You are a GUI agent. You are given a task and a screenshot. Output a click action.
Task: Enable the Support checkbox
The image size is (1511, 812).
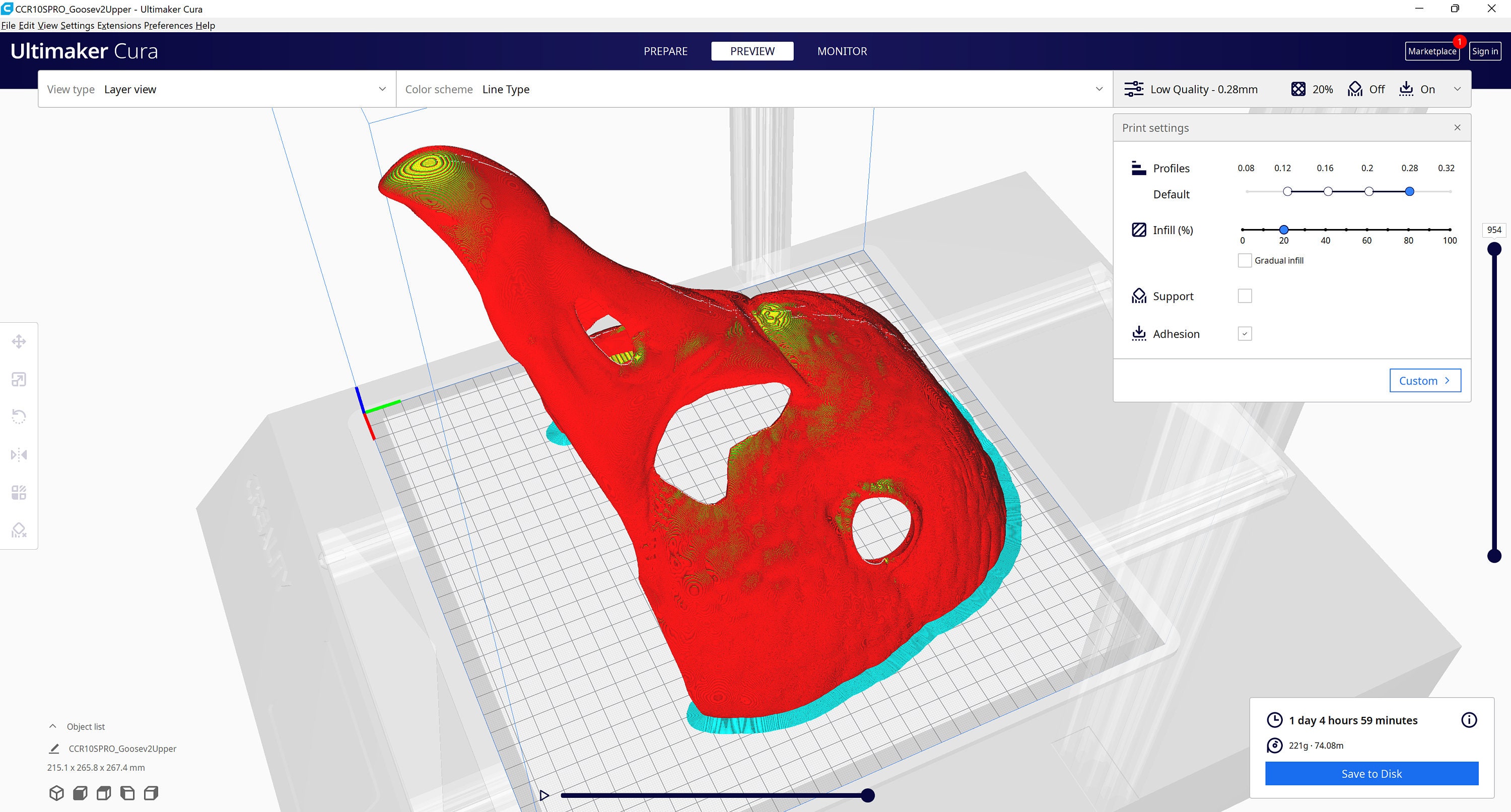(x=1244, y=296)
